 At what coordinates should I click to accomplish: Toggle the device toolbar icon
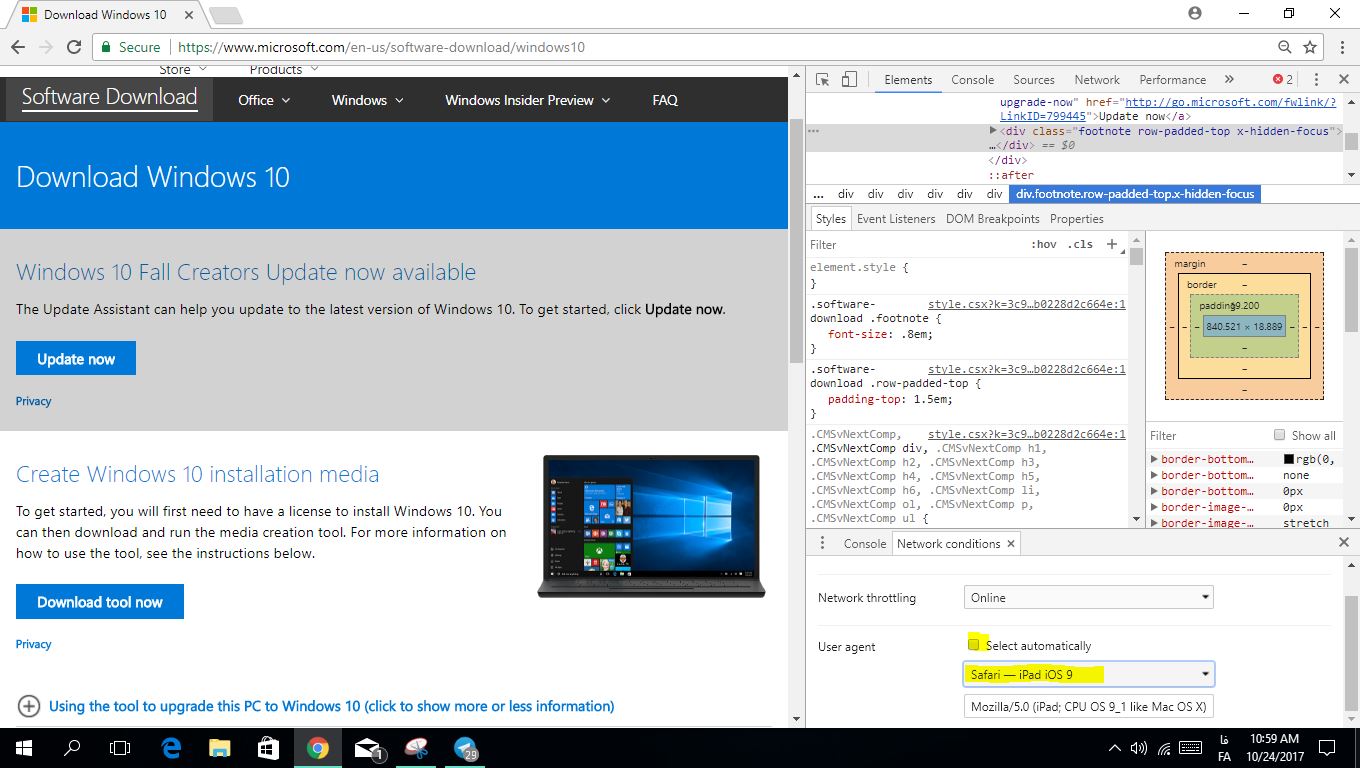pos(848,80)
